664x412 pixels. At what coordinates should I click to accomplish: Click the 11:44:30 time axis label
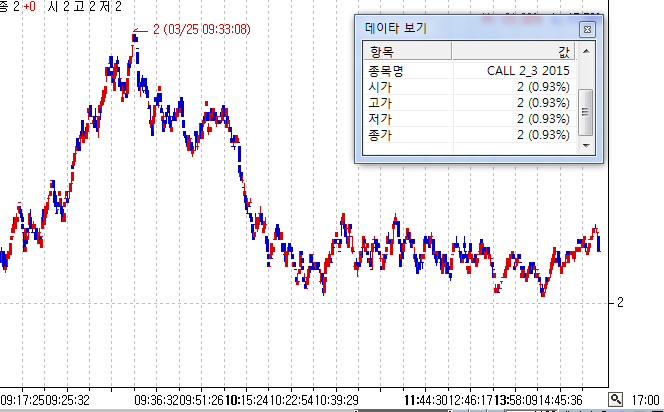click(427, 400)
